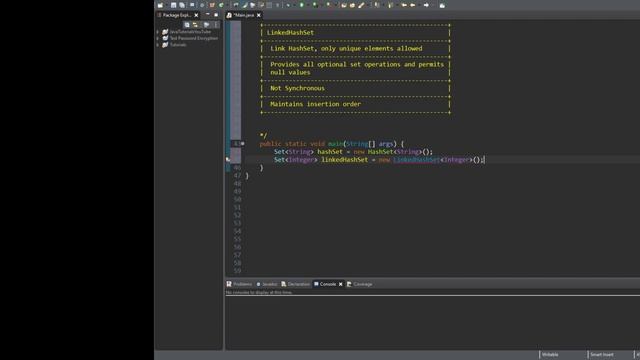Launch the Coverage run toolbar icon
The width and height of the screenshot is (640, 360).
pyautogui.click(x=315, y=5)
